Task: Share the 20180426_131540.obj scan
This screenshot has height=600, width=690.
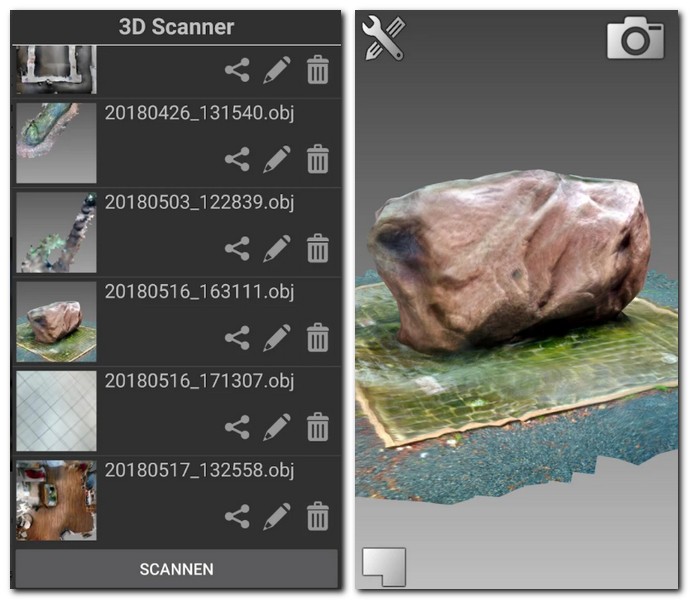Action: [237, 159]
